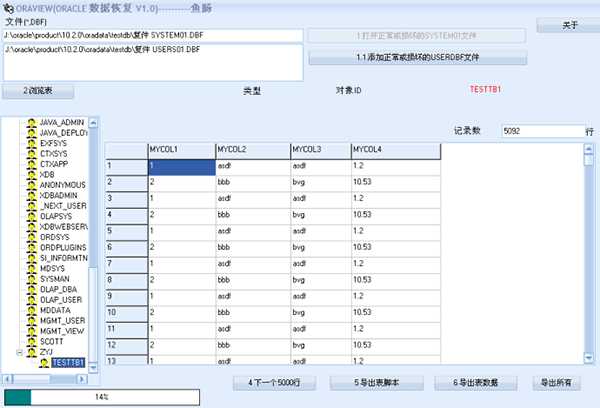This screenshot has height=408, width=600.
Task: Click the MGMT_USER user icon
Action: coord(32,321)
